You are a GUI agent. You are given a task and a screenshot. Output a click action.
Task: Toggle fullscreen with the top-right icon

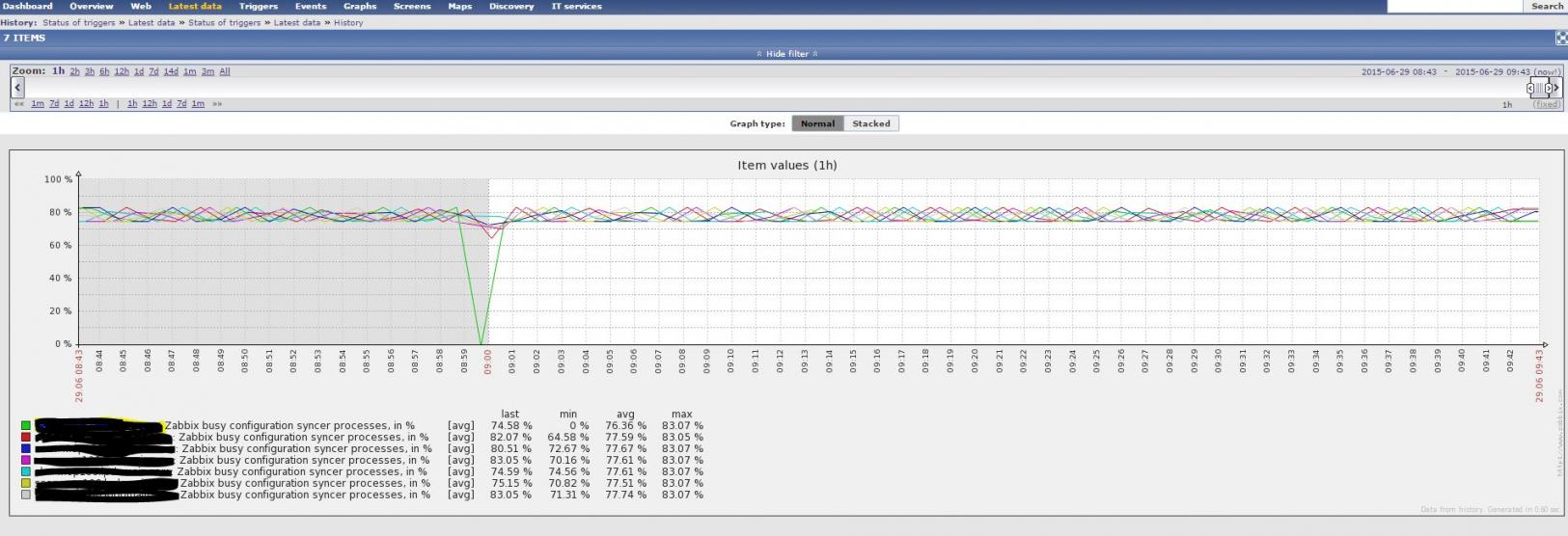(x=1561, y=38)
